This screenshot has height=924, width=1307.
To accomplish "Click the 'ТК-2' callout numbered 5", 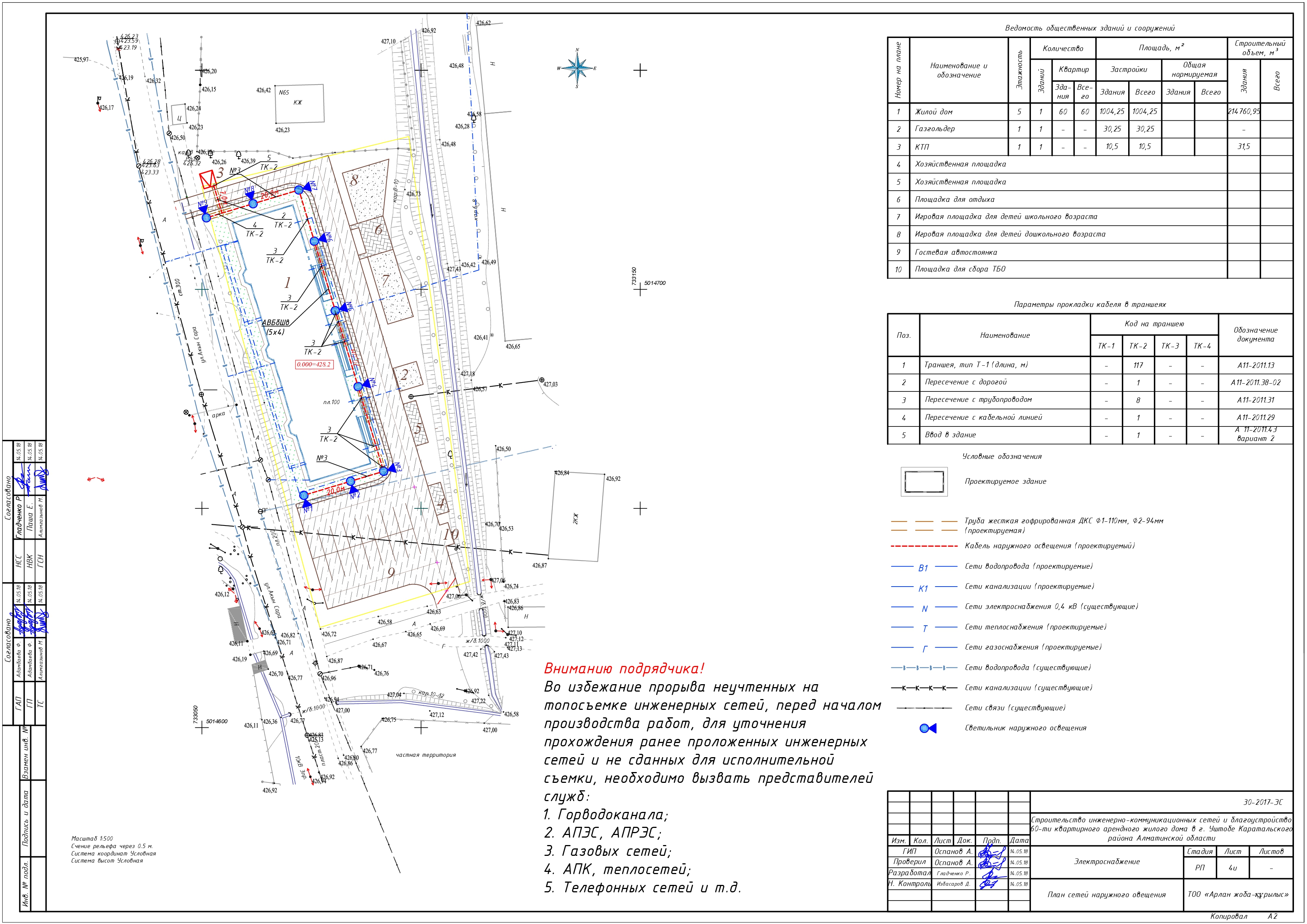I will click(x=269, y=162).
